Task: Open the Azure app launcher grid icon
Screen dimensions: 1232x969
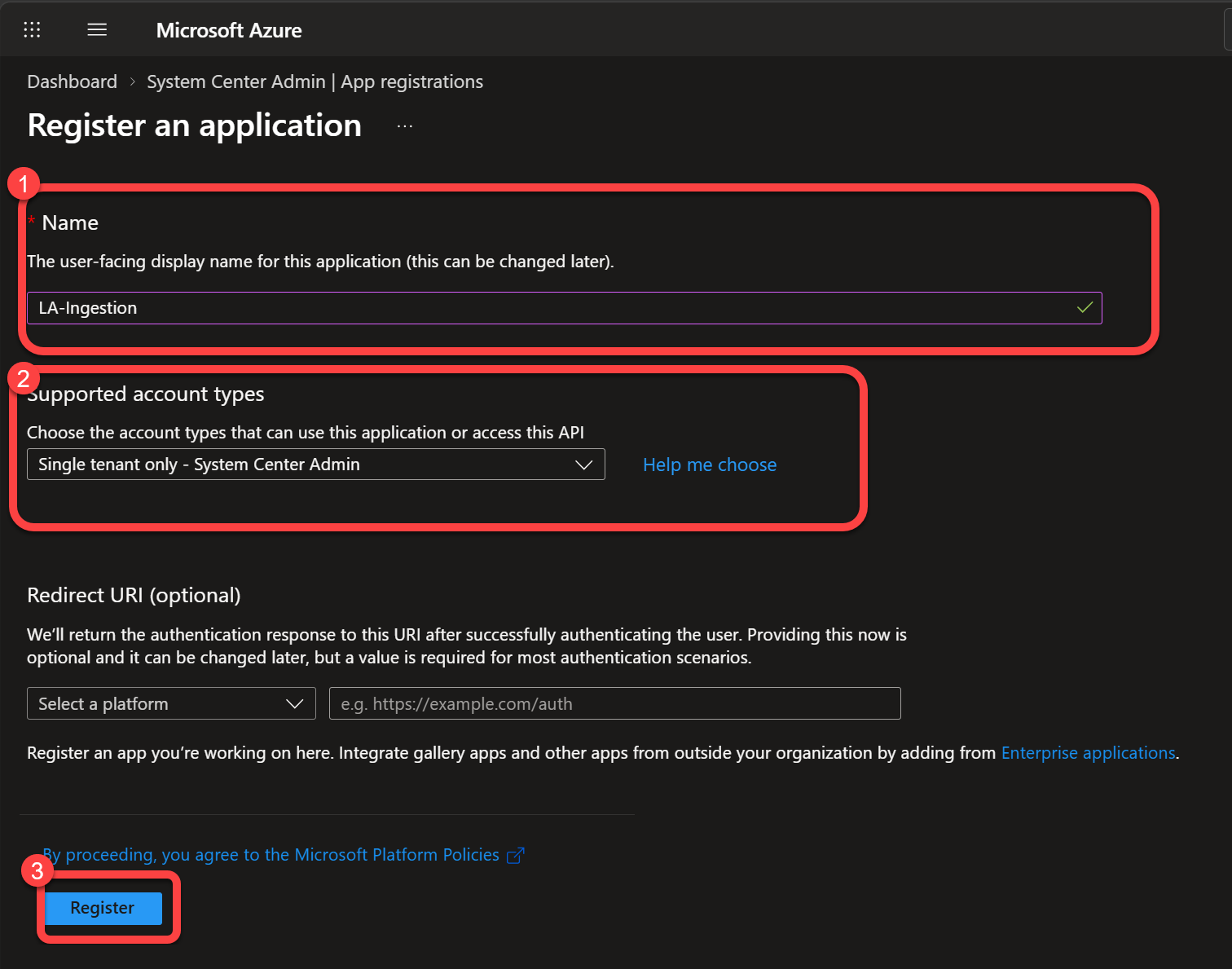Action: [x=32, y=30]
